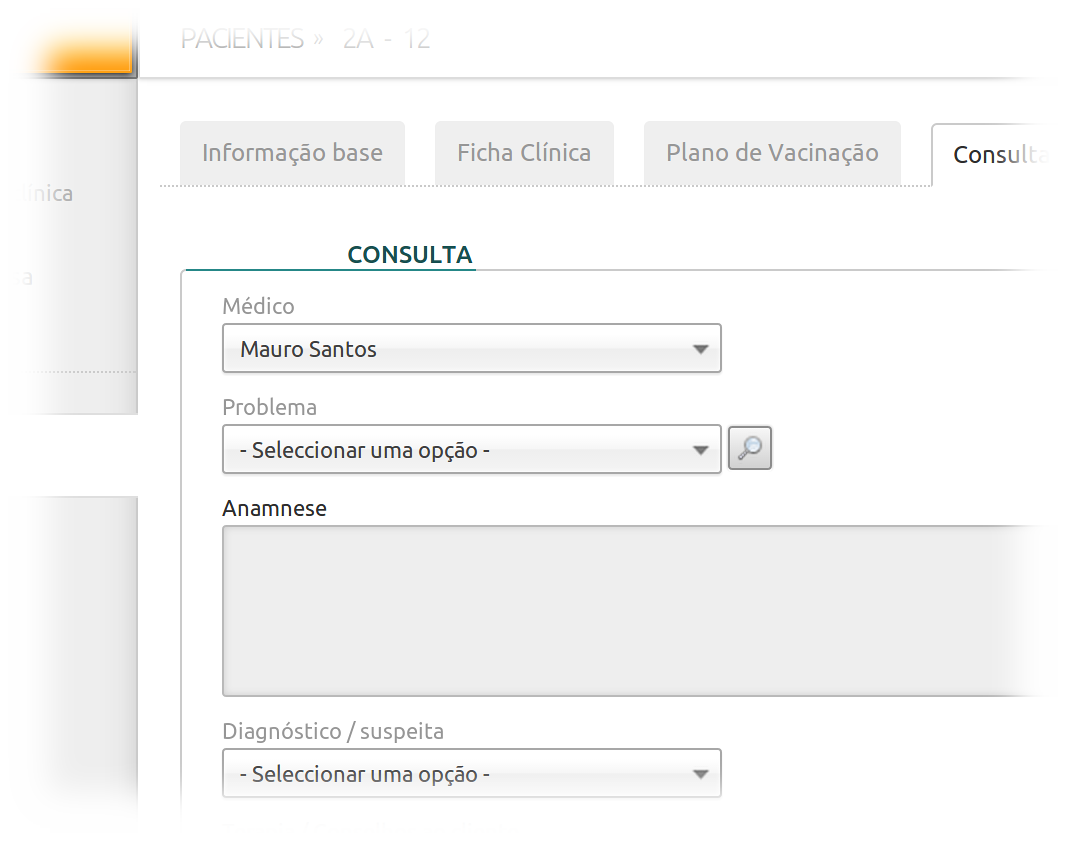Open the Ficha Clínica tab
Viewport: 1066px width, 841px height.
524,153
